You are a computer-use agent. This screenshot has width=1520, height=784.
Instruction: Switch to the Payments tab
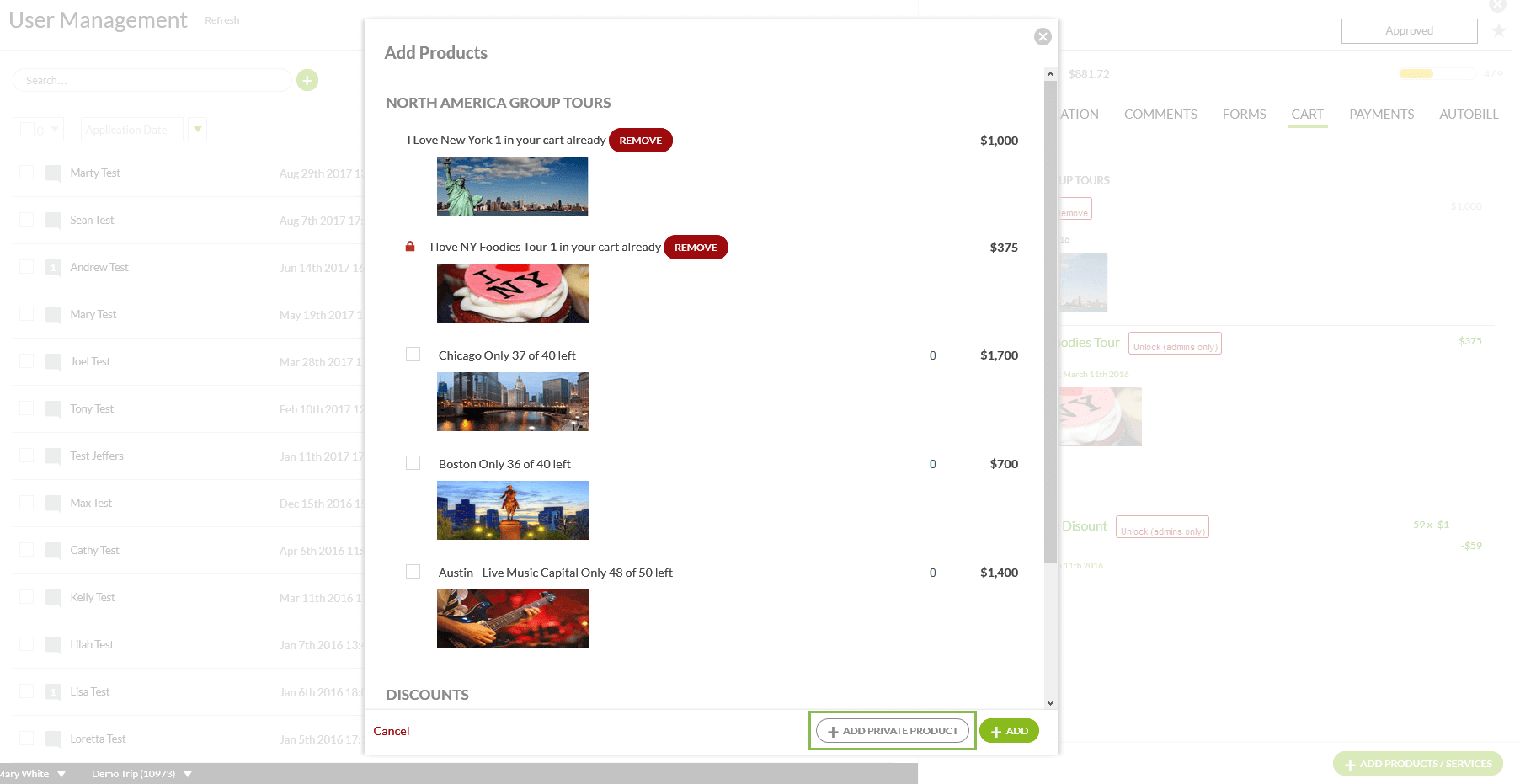(1381, 115)
